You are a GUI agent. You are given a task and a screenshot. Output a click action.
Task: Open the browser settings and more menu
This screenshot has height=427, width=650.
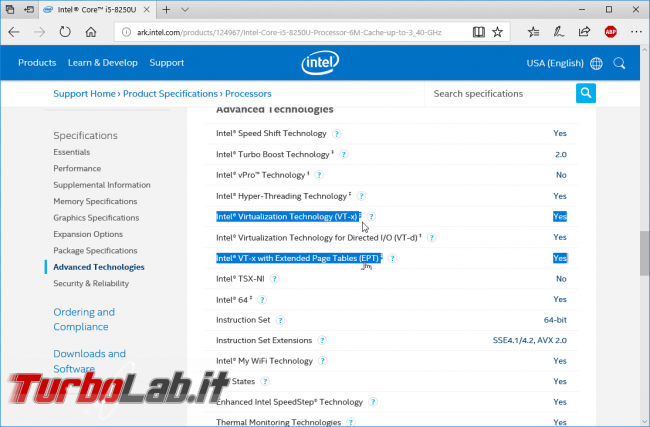pyautogui.click(x=636, y=32)
